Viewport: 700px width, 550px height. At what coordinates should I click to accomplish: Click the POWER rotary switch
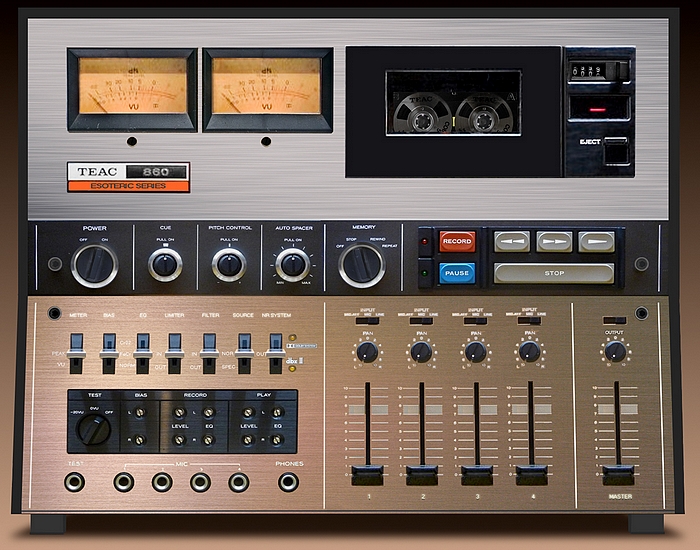tap(94, 265)
